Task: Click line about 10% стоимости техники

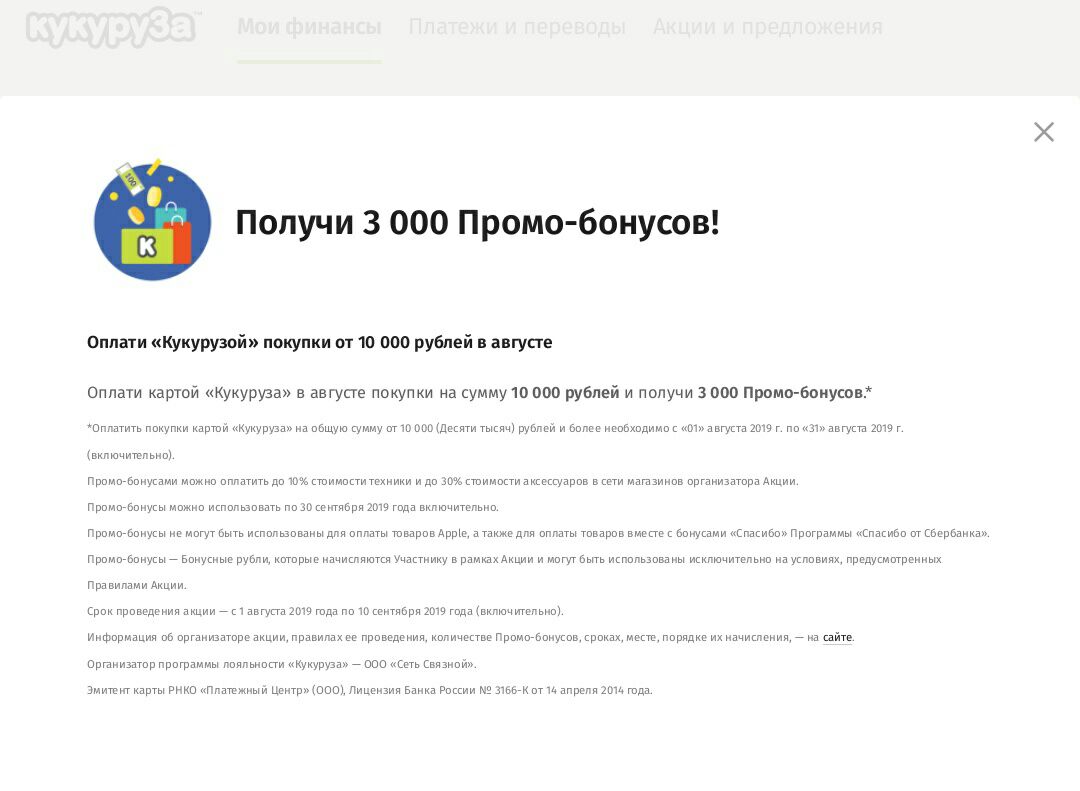Action: (x=443, y=481)
